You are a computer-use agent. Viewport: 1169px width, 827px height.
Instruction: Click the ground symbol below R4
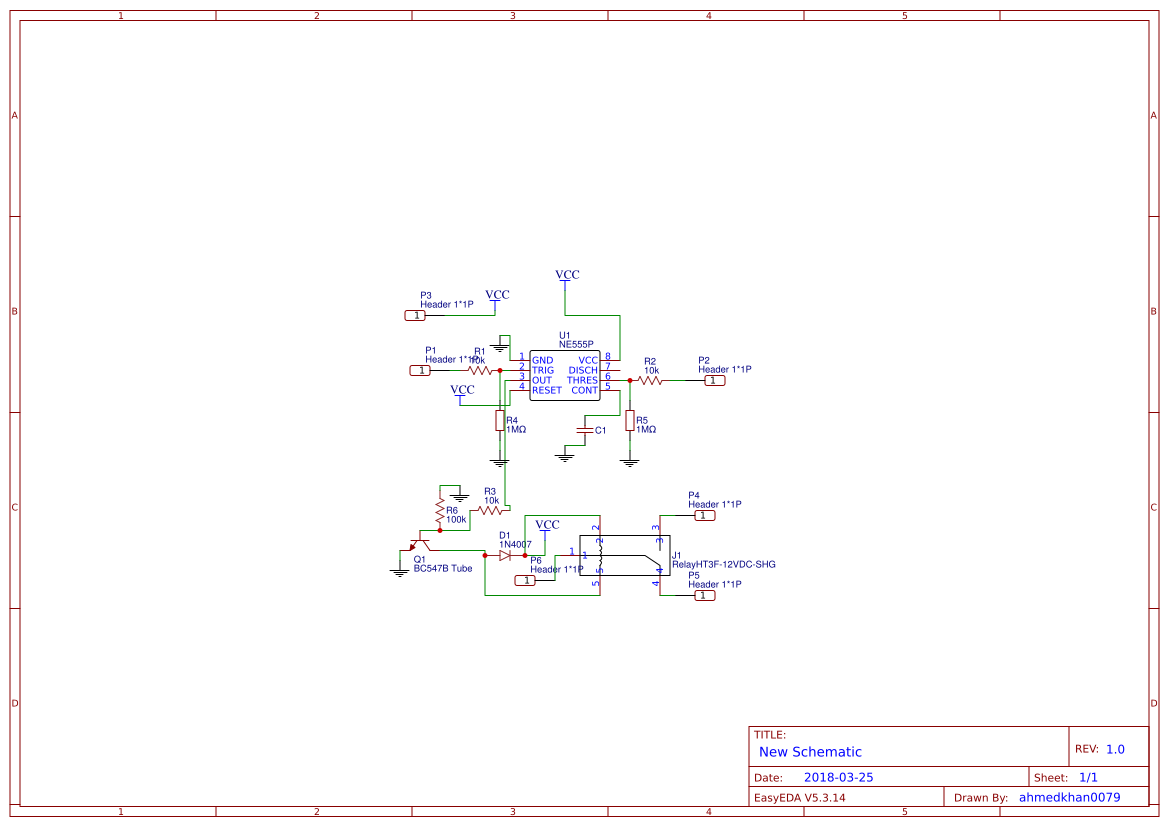(499, 461)
